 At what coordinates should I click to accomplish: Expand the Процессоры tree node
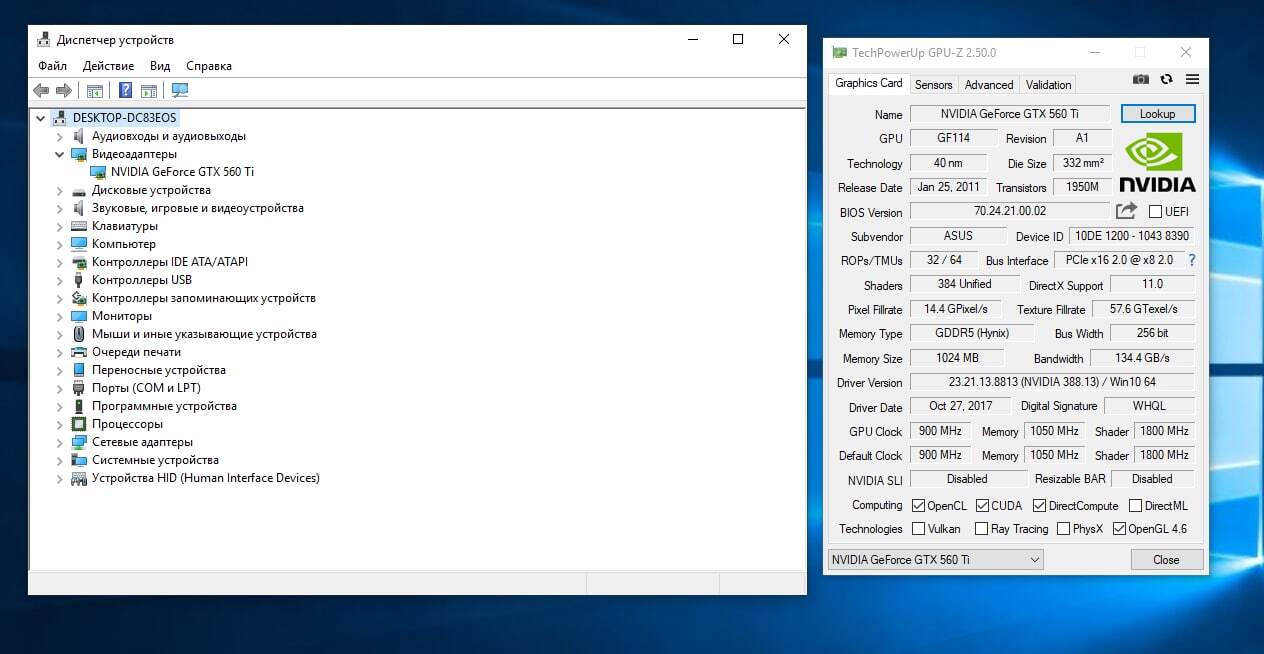click(60, 424)
